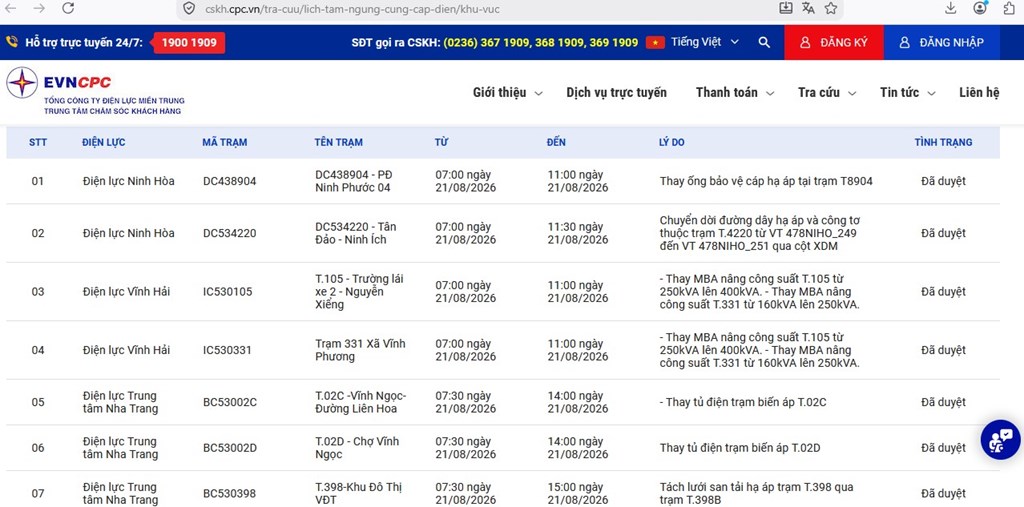The height and width of the screenshot is (507, 1024).
Task: Select station code BC53002C cell
Action: point(230,402)
